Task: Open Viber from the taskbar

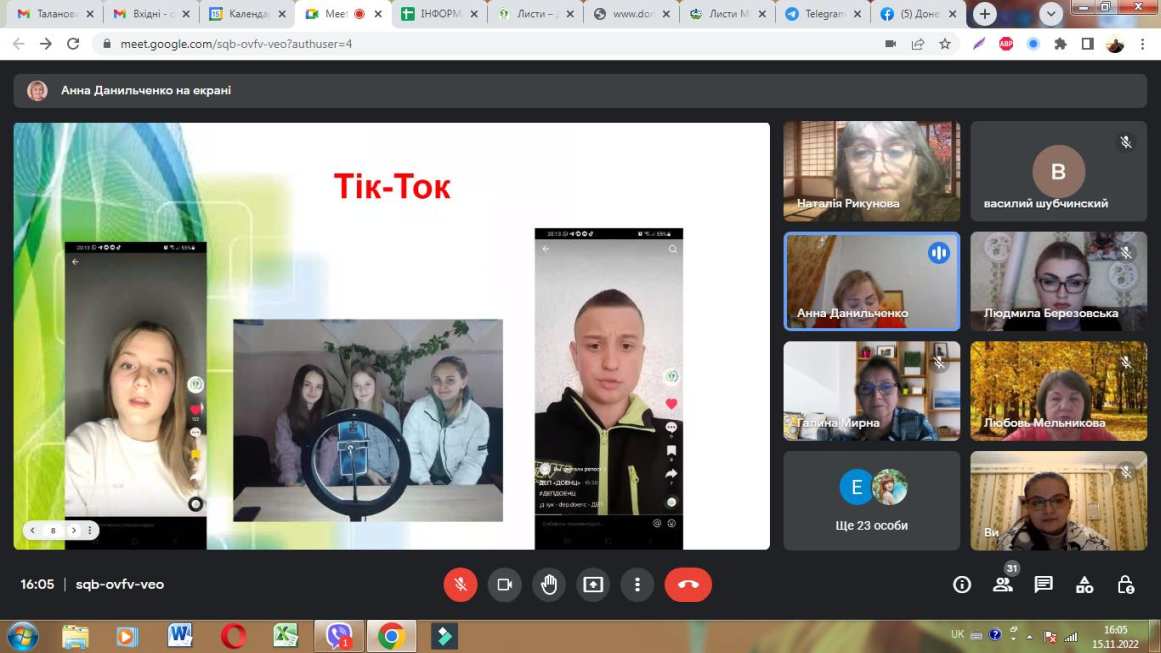Action: [339, 636]
